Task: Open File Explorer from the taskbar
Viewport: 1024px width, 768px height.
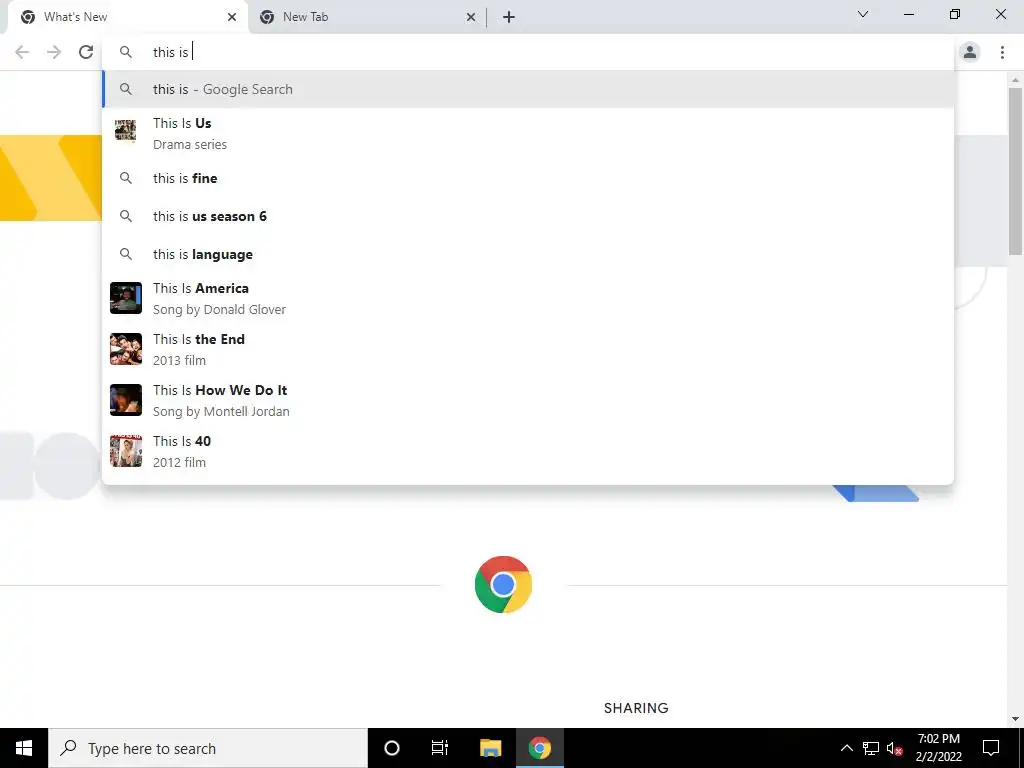Action: coord(490,748)
